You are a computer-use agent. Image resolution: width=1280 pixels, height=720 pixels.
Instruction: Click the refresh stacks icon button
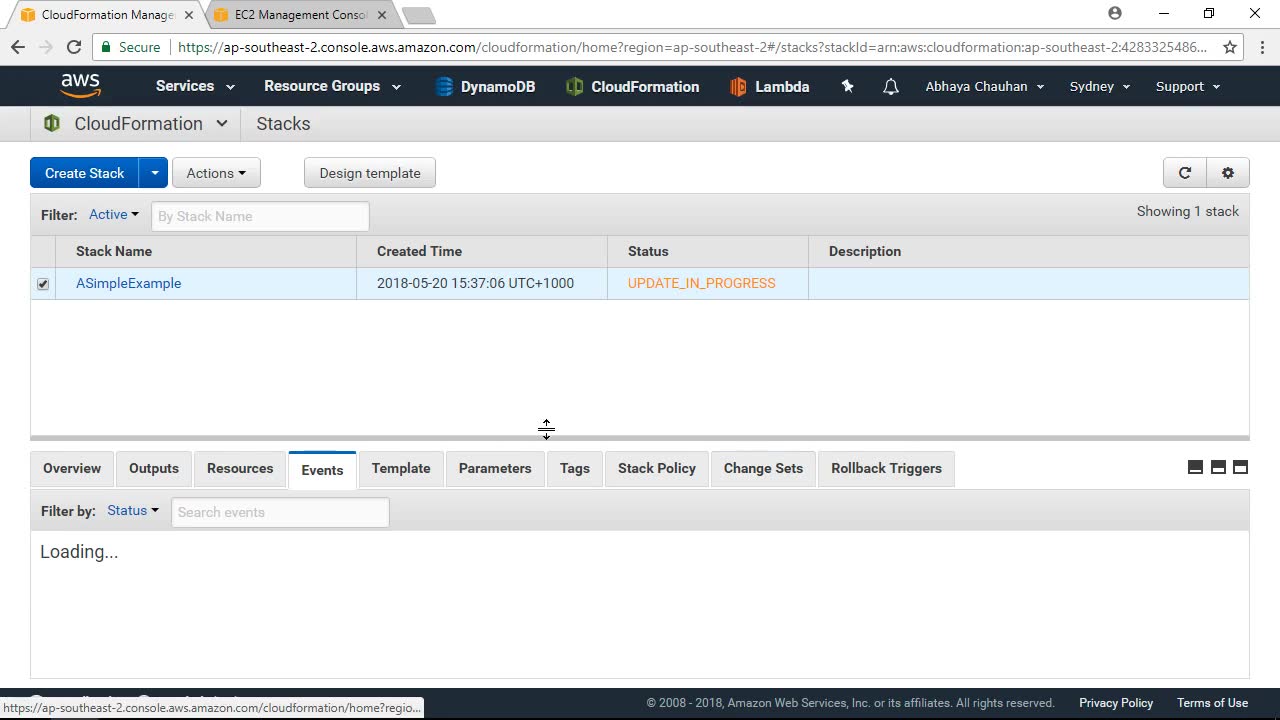tap(1185, 173)
